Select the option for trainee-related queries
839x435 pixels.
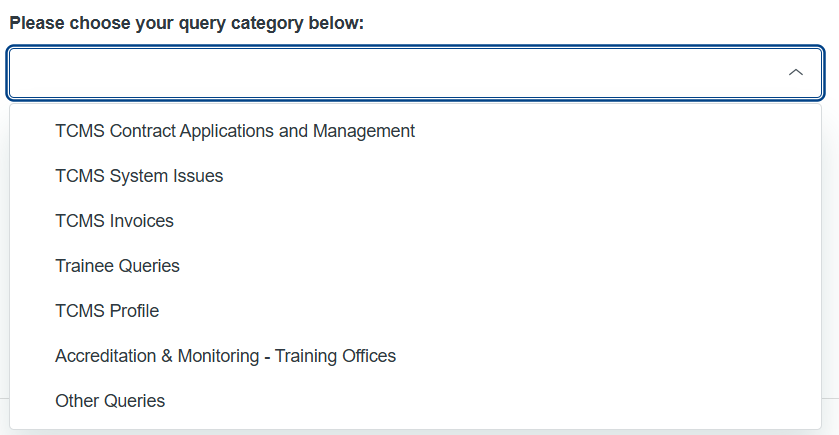pos(117,266)
